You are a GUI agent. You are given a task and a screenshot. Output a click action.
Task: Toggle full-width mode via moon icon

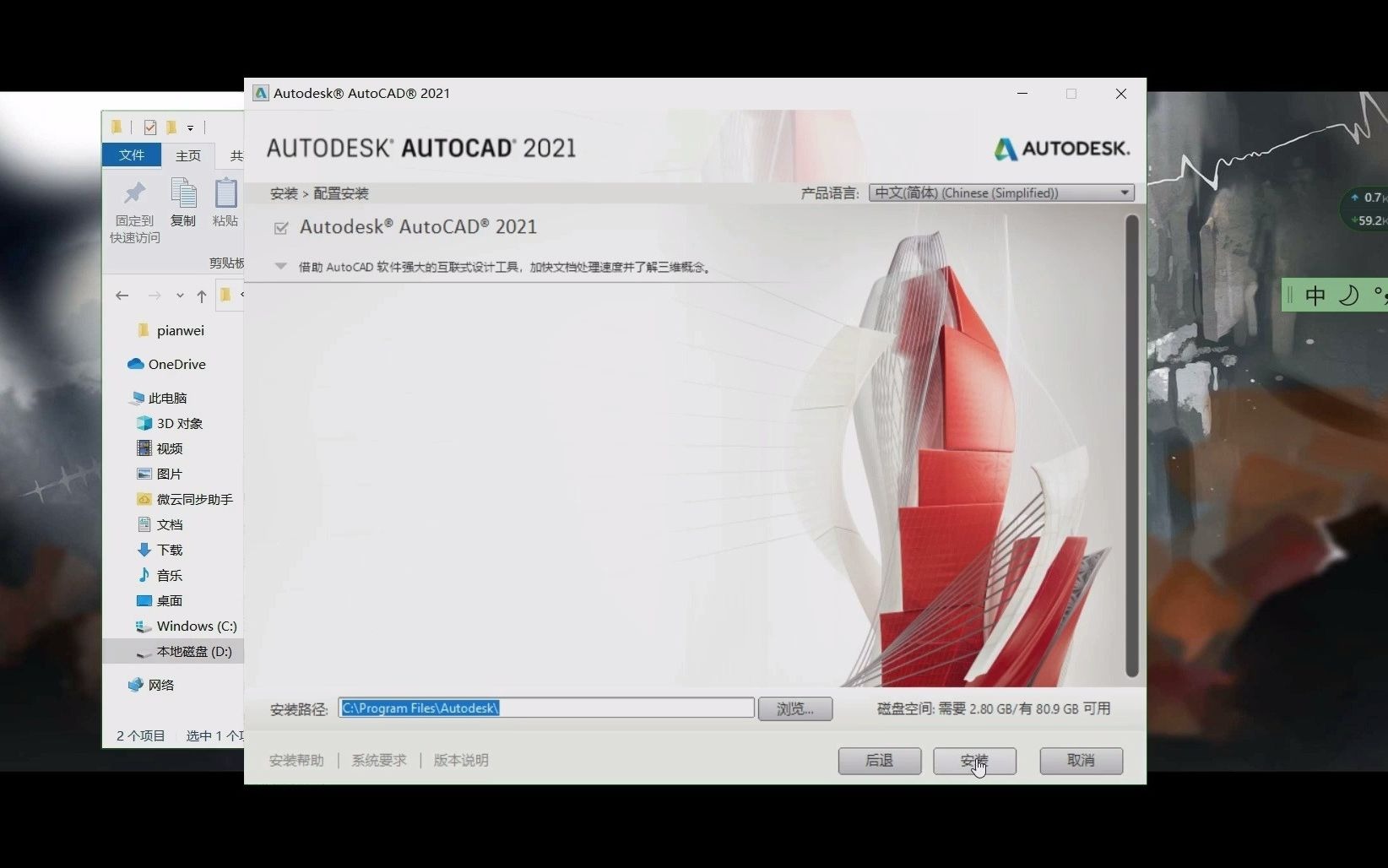tap(1349, 295)
